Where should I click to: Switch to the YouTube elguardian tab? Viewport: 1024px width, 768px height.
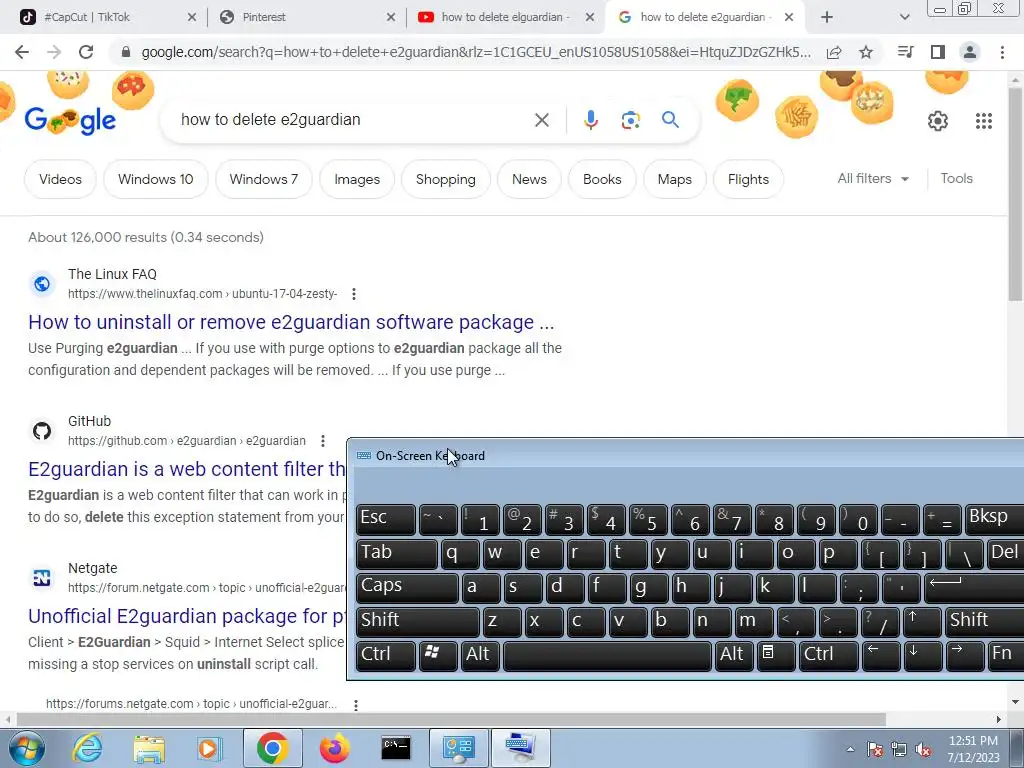coord(505,17)
